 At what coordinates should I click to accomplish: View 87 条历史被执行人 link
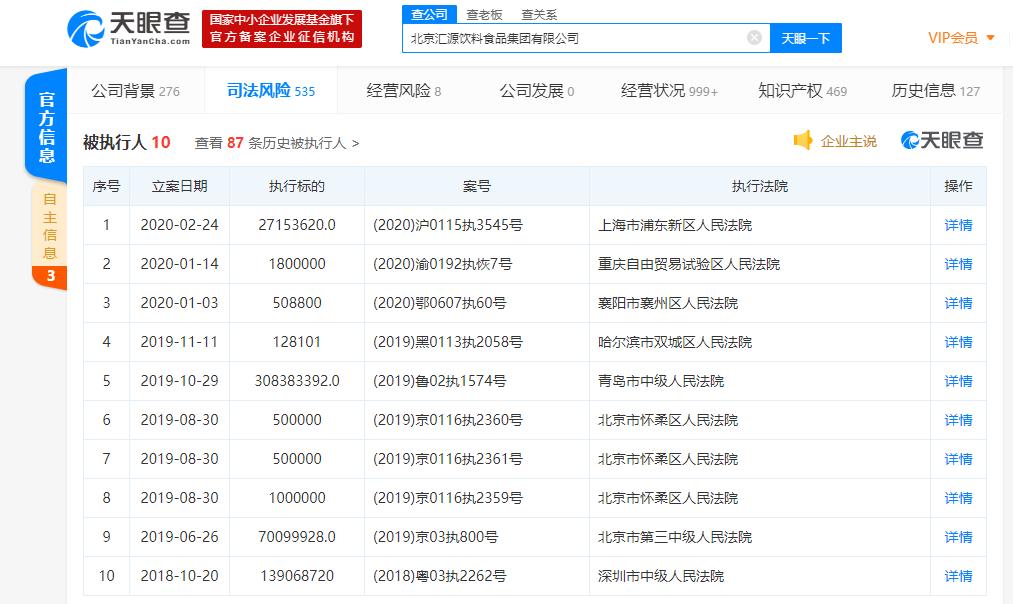pos(277,143)
